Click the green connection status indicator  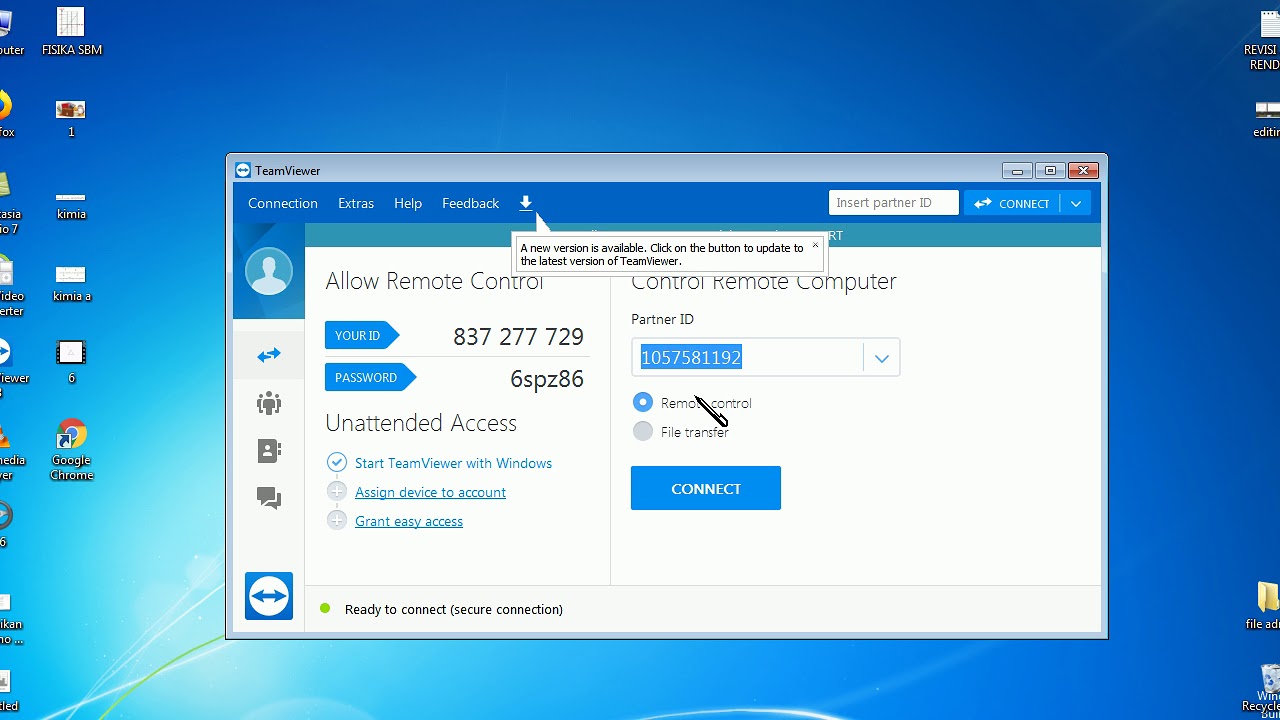click(325, 608)
